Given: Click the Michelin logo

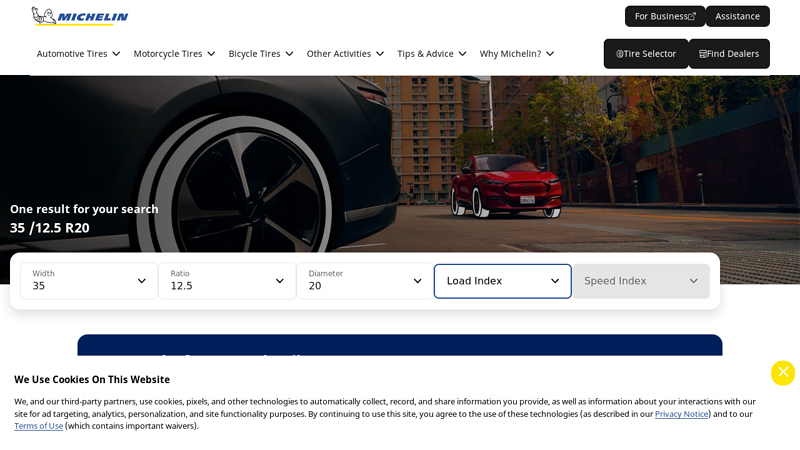Looking at the screenshot, I should (x=80, y=16).
